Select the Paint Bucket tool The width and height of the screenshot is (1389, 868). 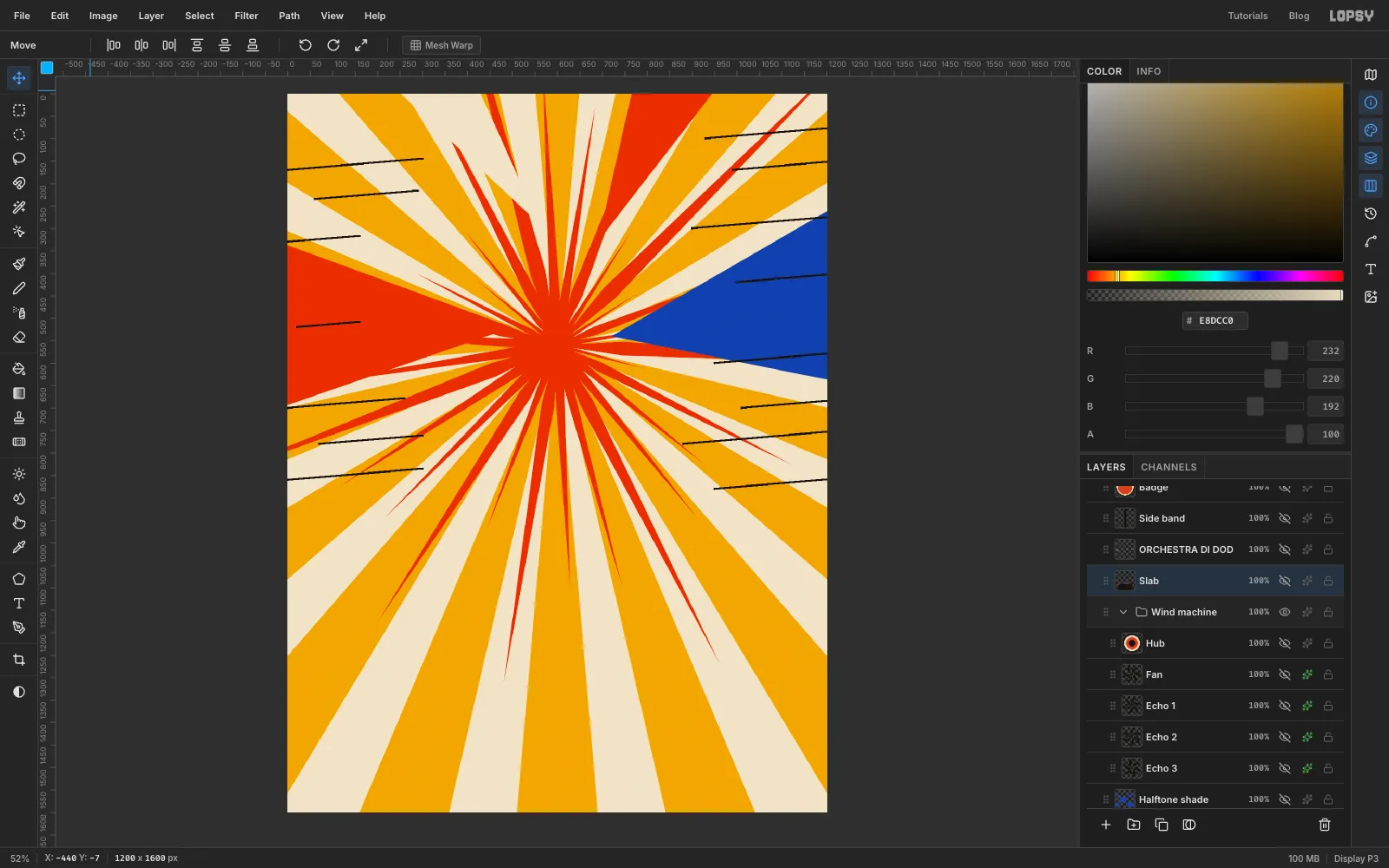[x=19, y=369]
